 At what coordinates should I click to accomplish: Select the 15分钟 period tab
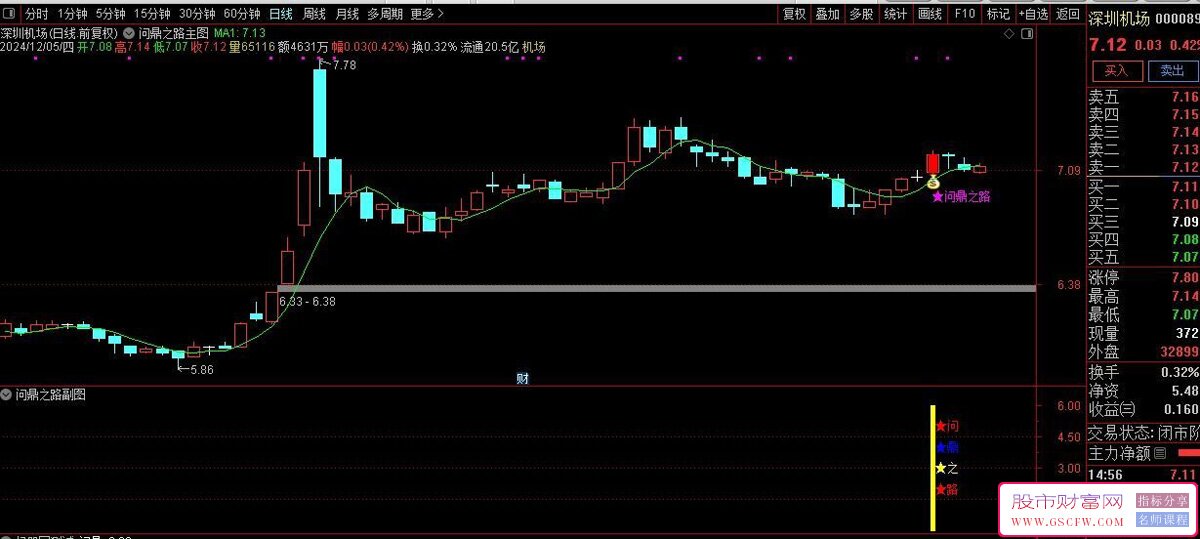point(153,14)
